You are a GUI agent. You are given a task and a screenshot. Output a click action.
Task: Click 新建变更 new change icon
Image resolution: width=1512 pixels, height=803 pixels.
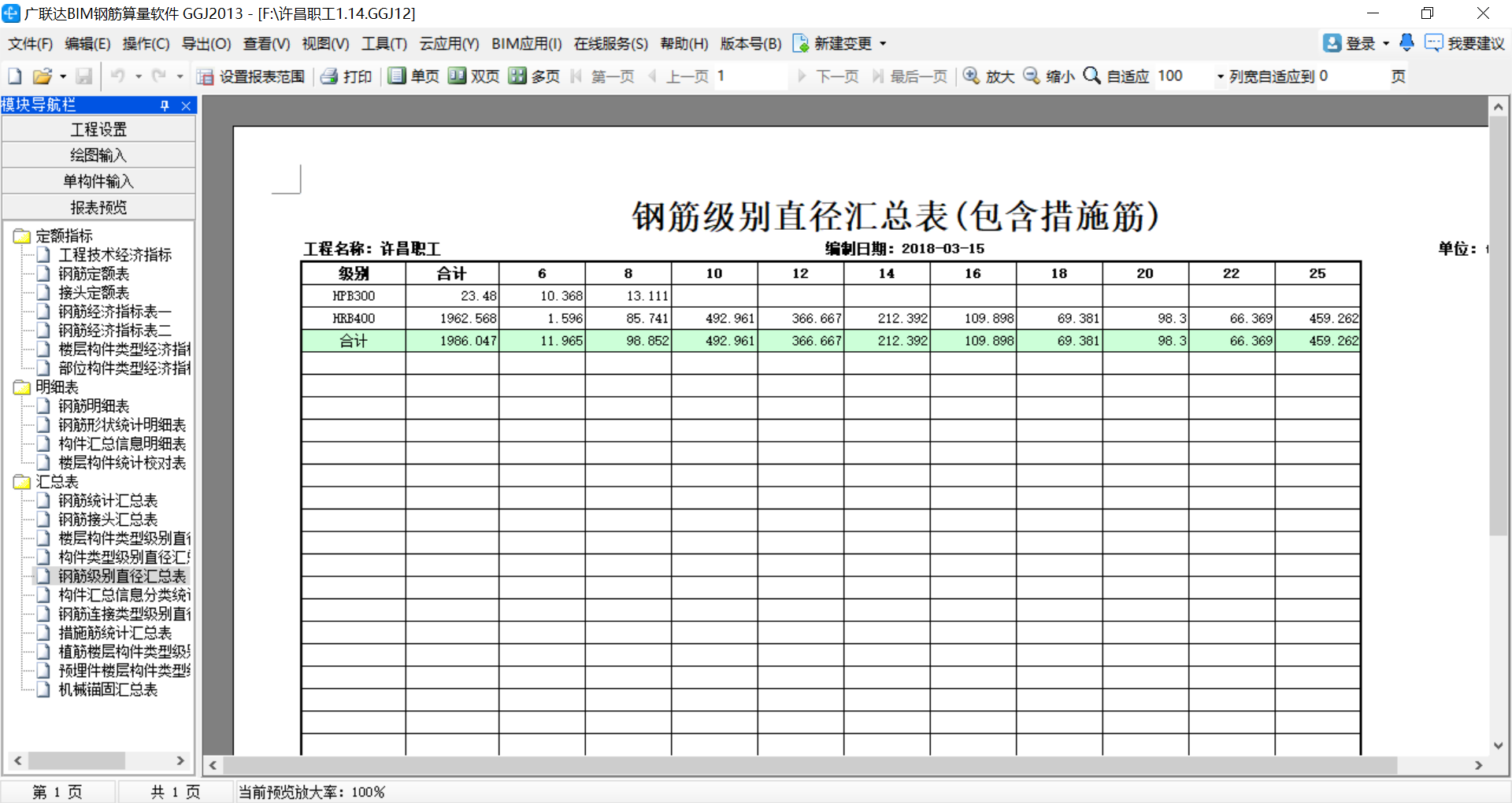coord(801,43)
